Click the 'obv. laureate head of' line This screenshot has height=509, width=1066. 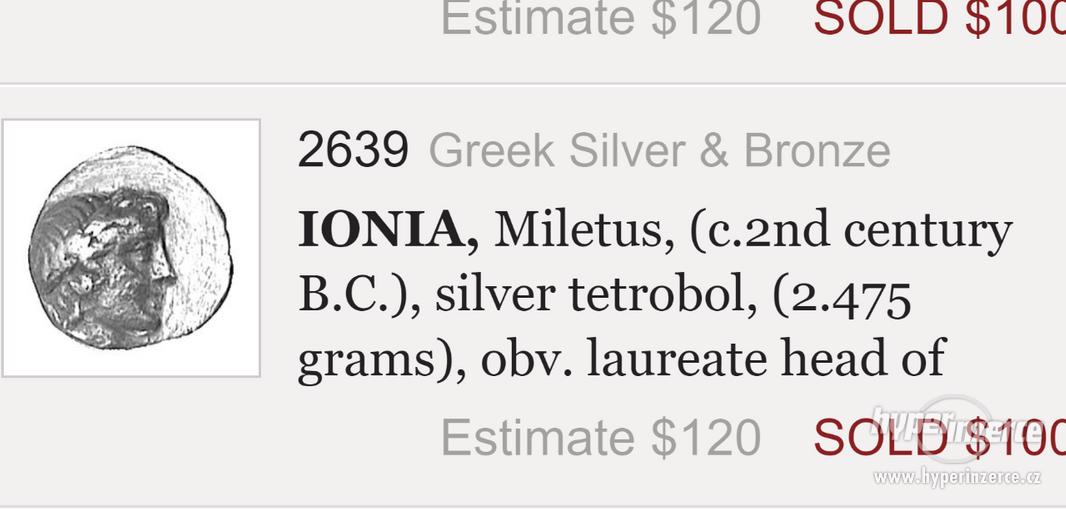pos(713,359)
